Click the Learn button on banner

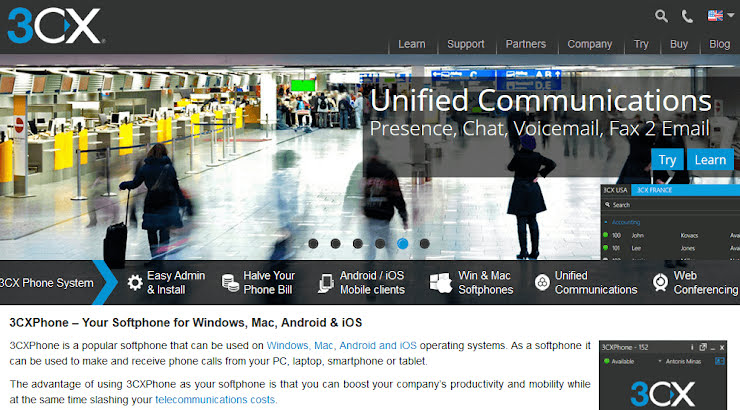click(710, 159)
